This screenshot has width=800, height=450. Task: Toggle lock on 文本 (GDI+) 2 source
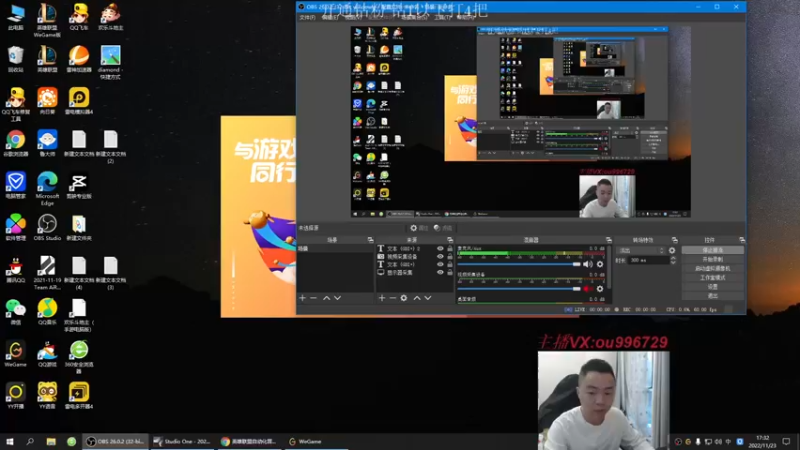point(450,248)
